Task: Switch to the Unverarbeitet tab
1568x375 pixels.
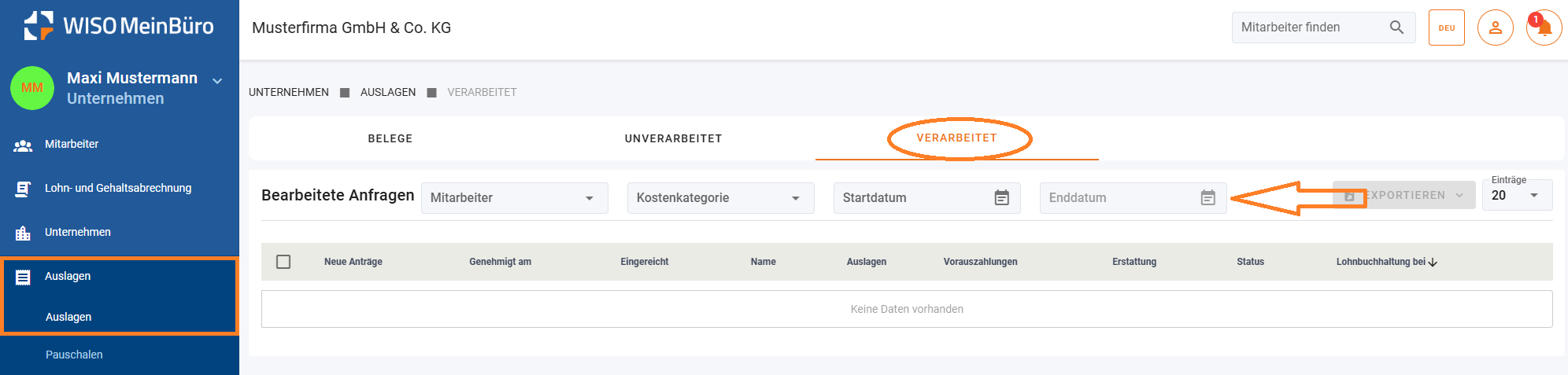Action: 673,138
